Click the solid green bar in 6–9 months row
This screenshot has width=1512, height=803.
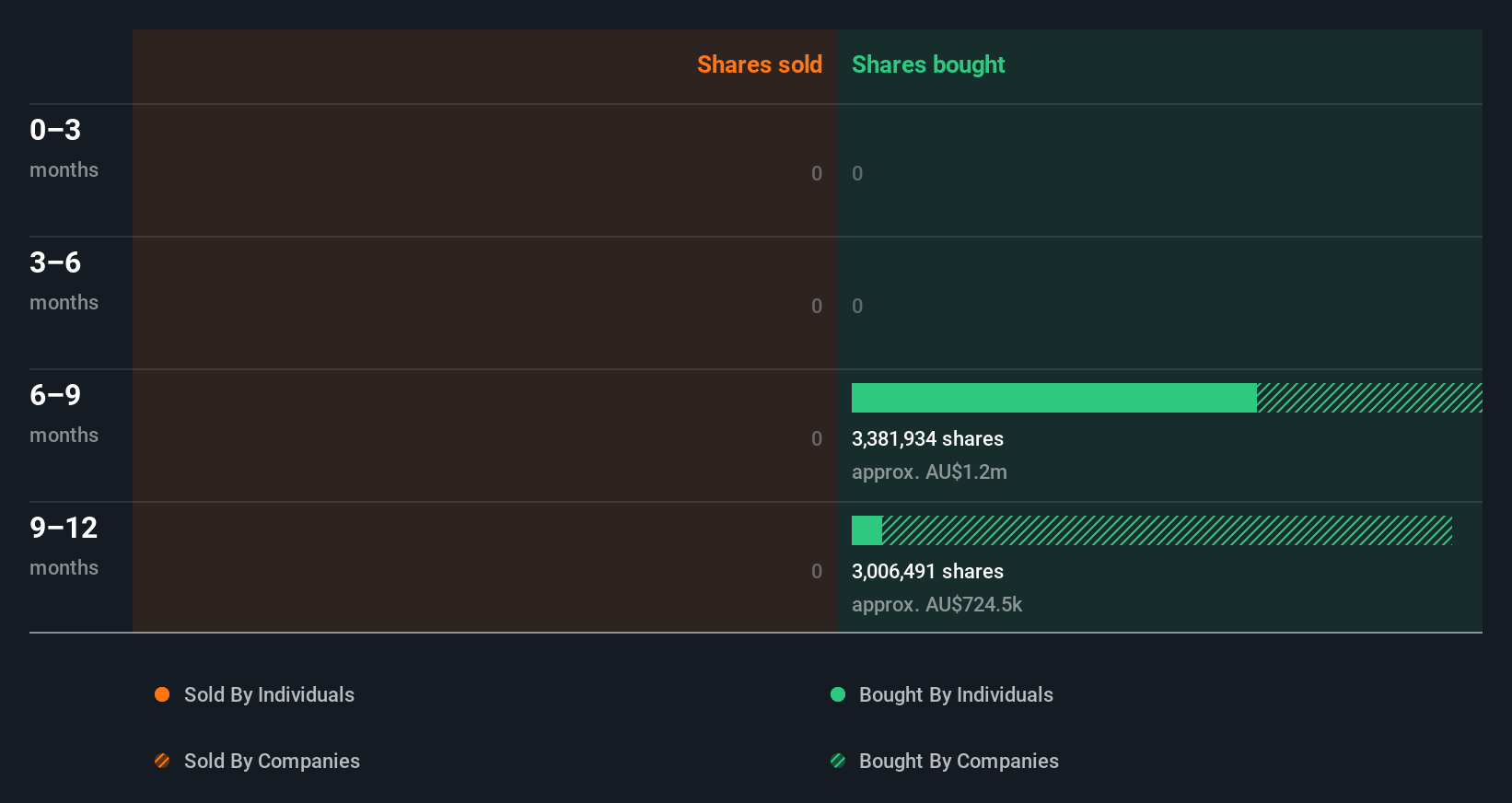[1054, 398]
